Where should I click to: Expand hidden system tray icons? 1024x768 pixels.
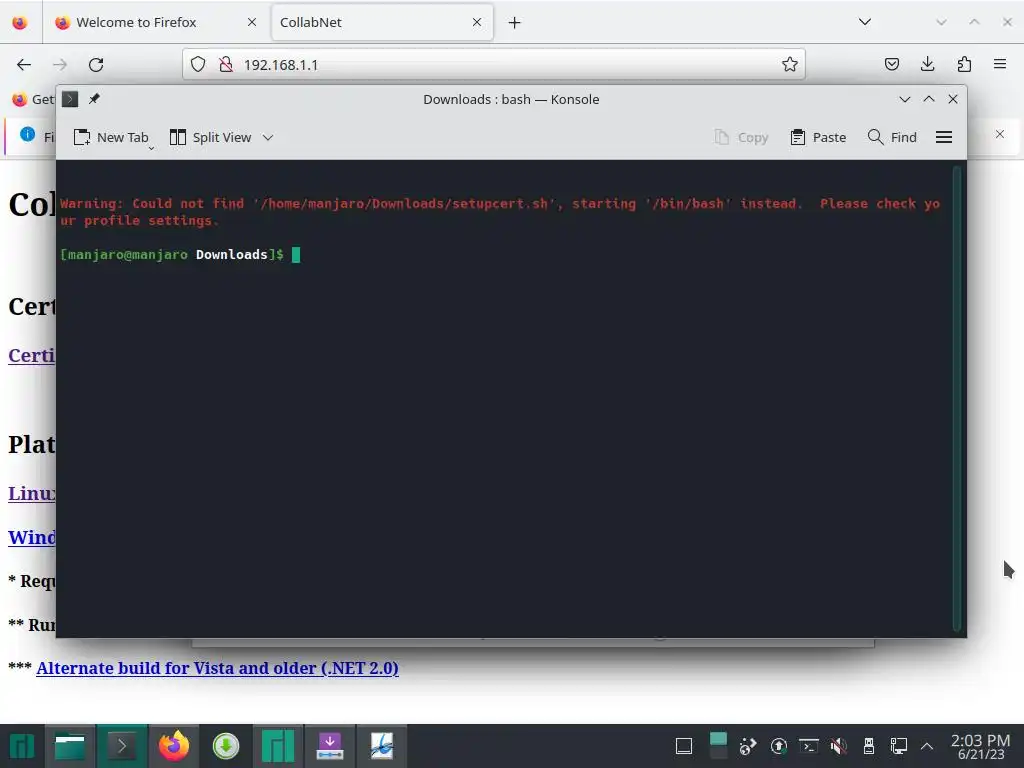click(x=927, y=746)
